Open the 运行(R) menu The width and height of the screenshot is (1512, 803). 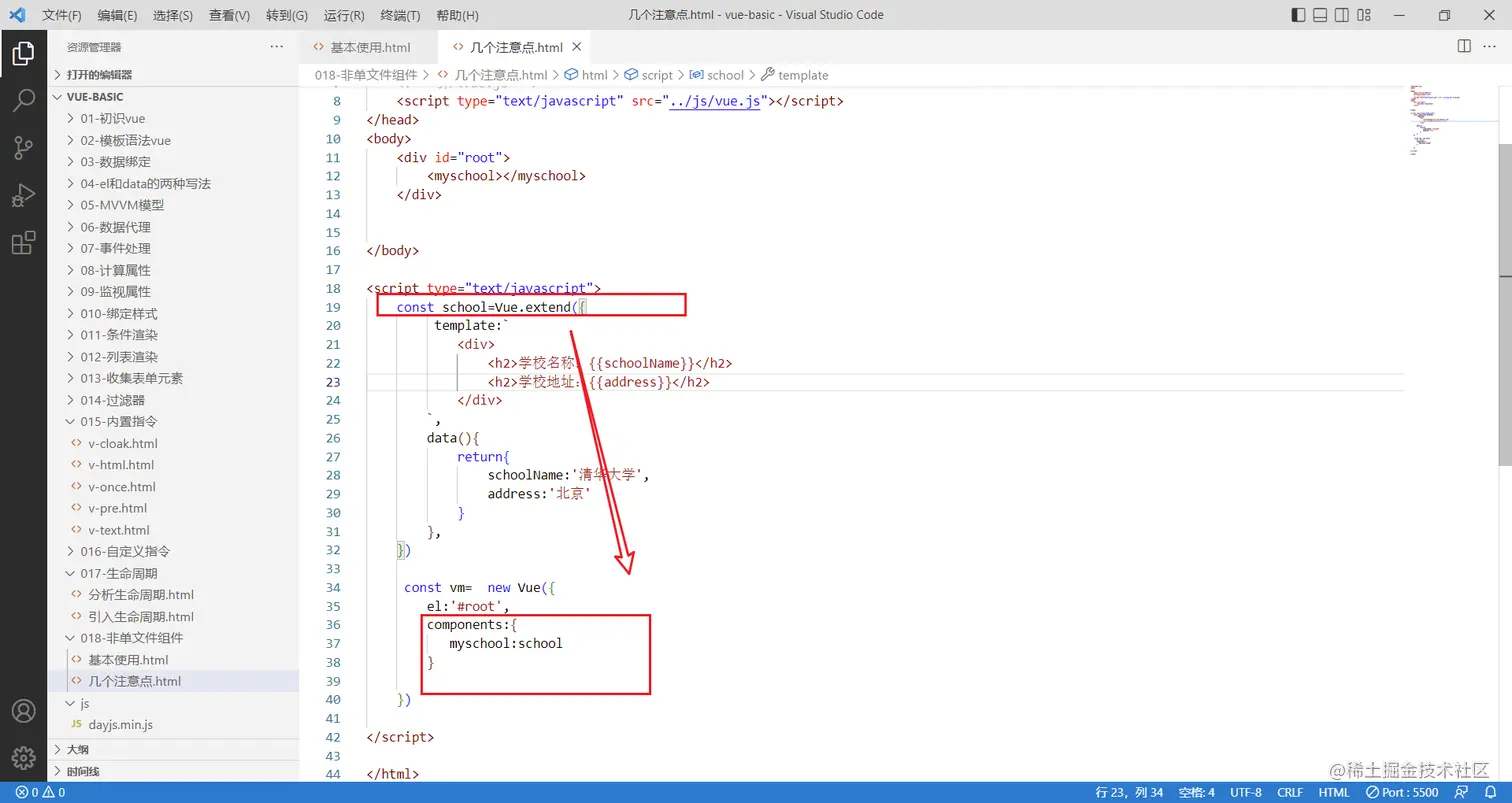(344, 15)
